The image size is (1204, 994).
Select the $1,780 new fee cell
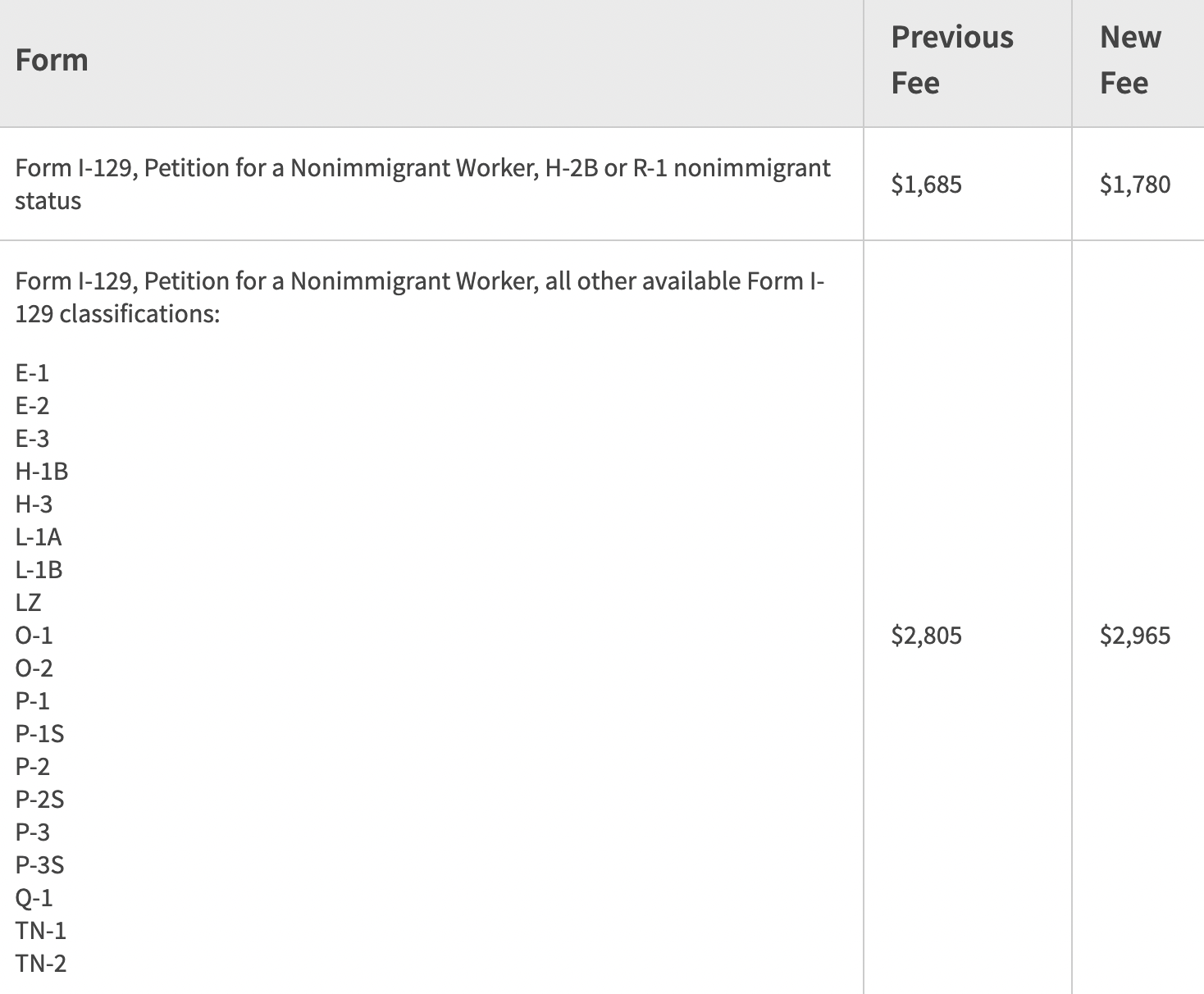[1135, 185]
